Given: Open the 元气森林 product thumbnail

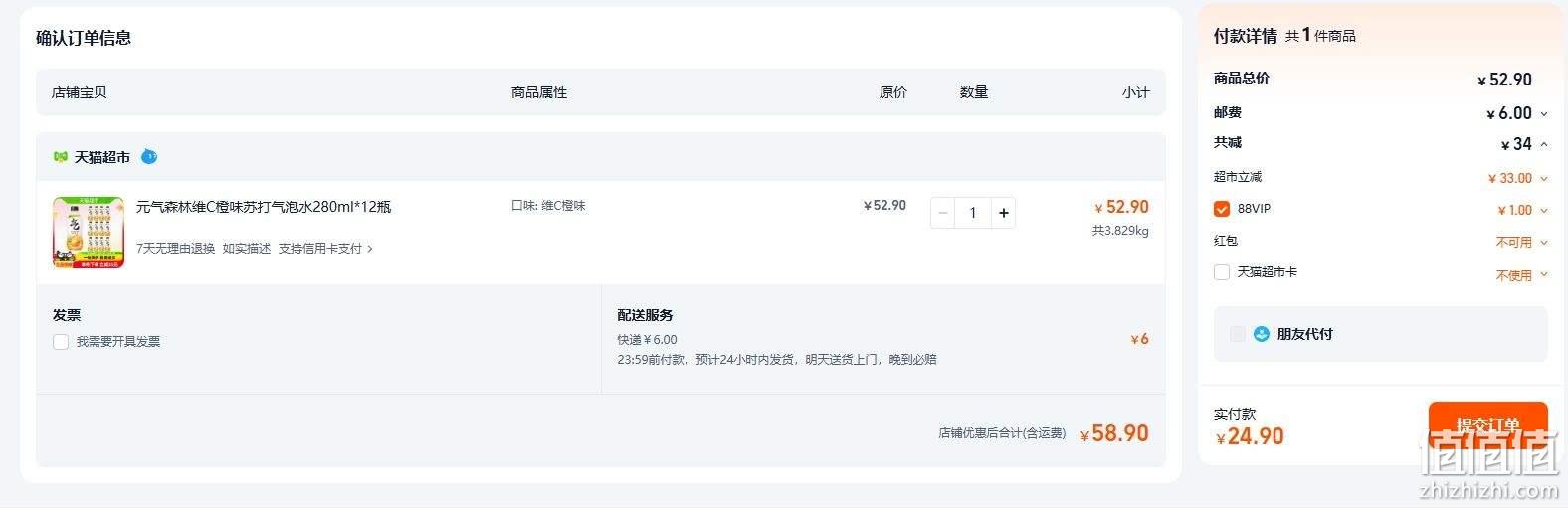Looking at the screenshot, I should point(89,233).
